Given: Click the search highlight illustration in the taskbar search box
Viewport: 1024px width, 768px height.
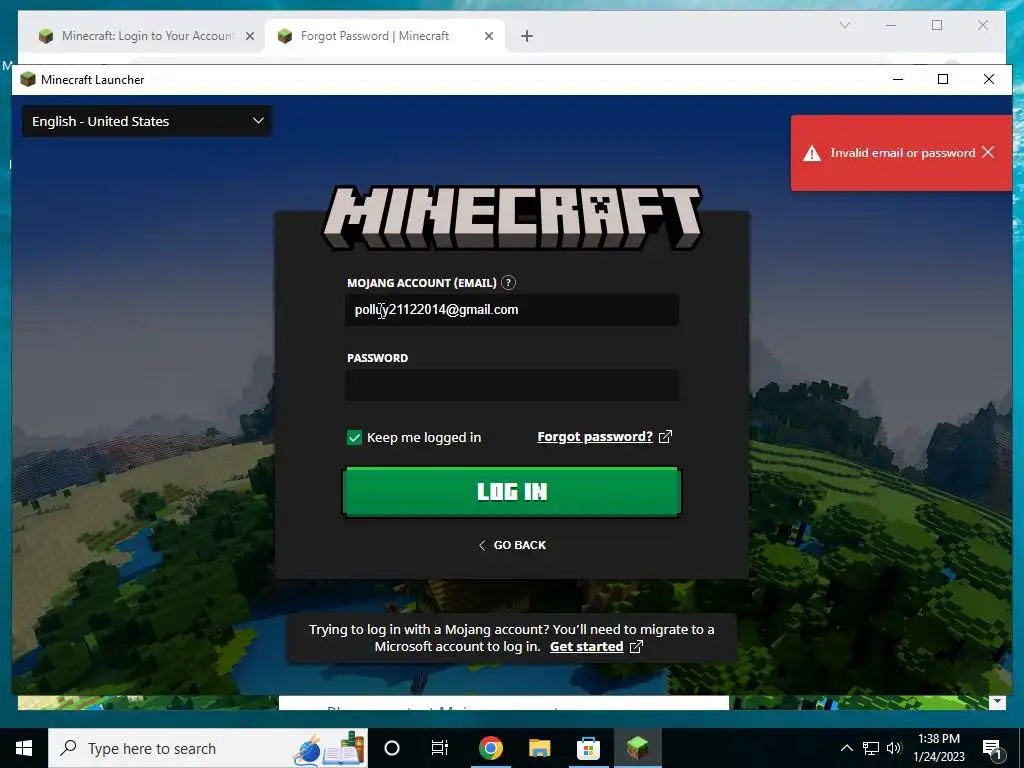Looking at the screenshot, I should (x=328, y=748).
